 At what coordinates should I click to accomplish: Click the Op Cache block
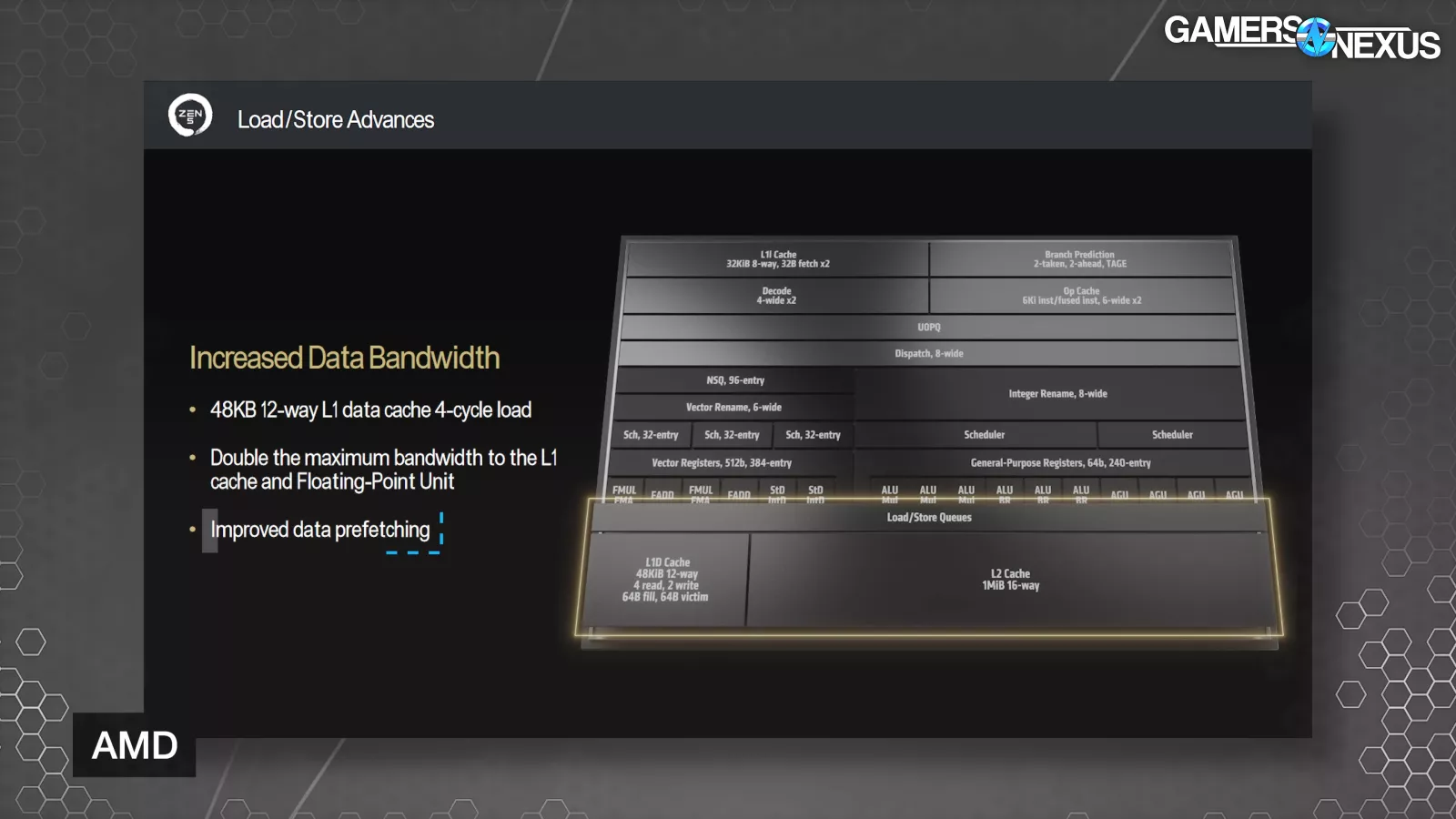(x=1081, y=296)
